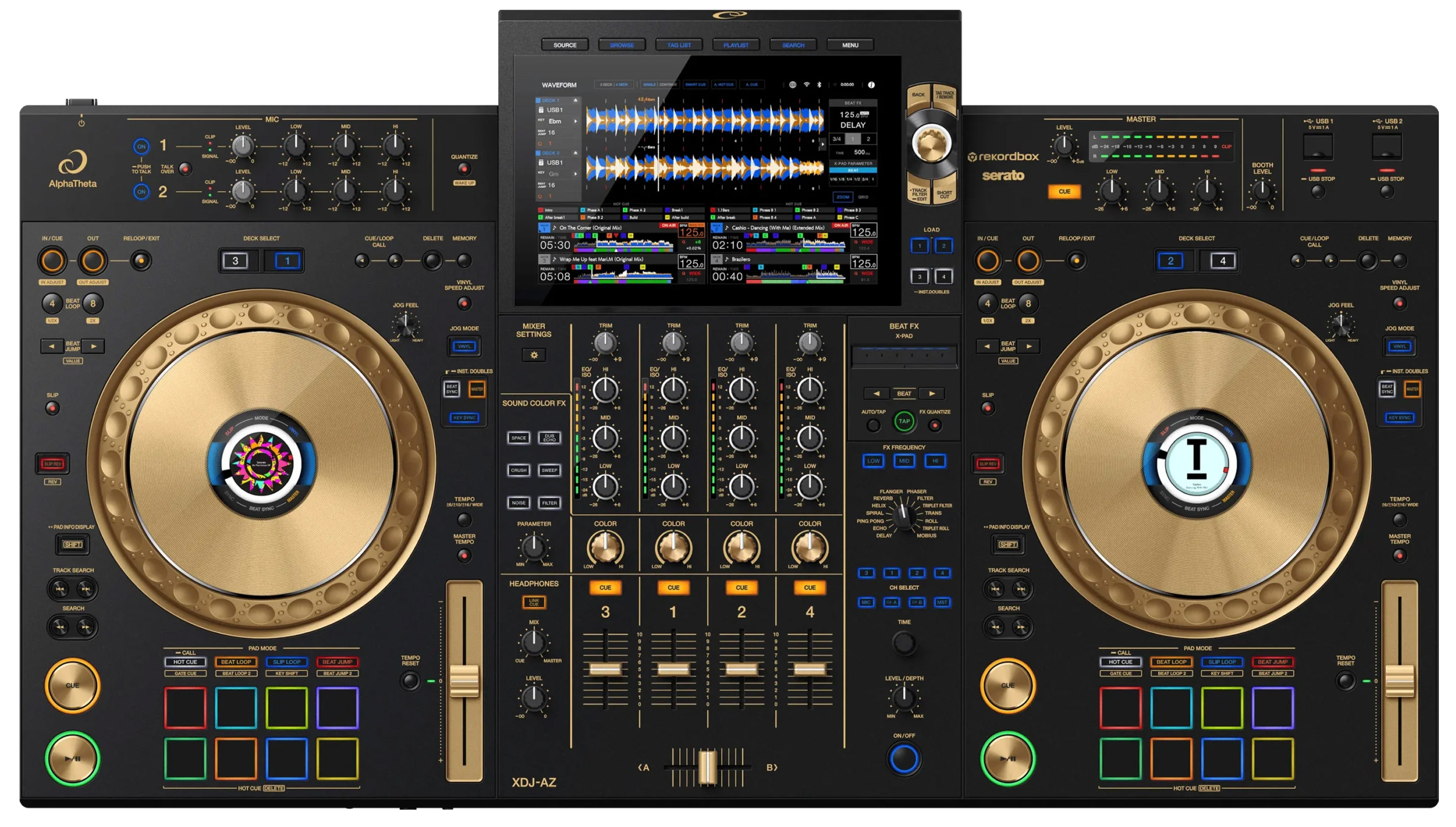Click left deck Track Search previous button
This screenshot has width=1456, height=827.
click(x=60, y=589)
